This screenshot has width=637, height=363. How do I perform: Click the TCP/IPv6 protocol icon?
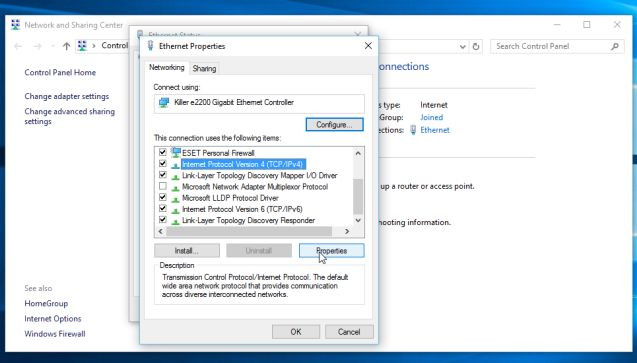[176, 210]
